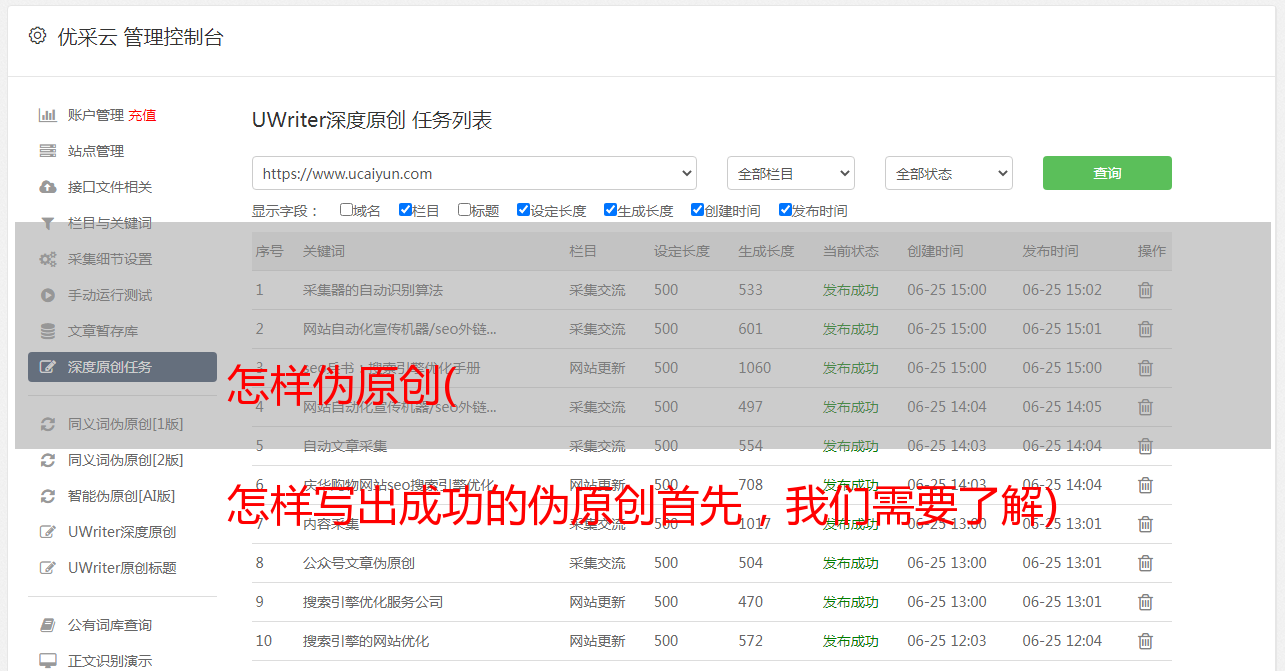Uncheck the 栏目 field checkbox
1285x671 pixels.
pyautogui.click(x=405, y=210)
